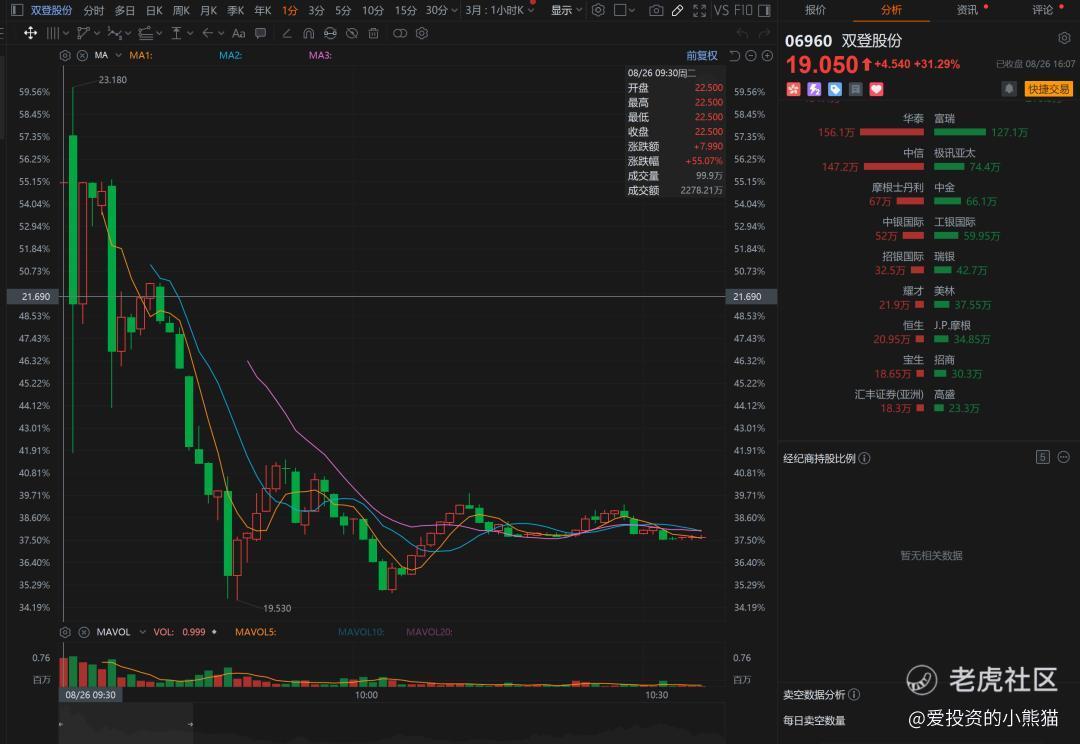
Task: Expand the vertical lines tool dropdown
Action: (65, 33)
